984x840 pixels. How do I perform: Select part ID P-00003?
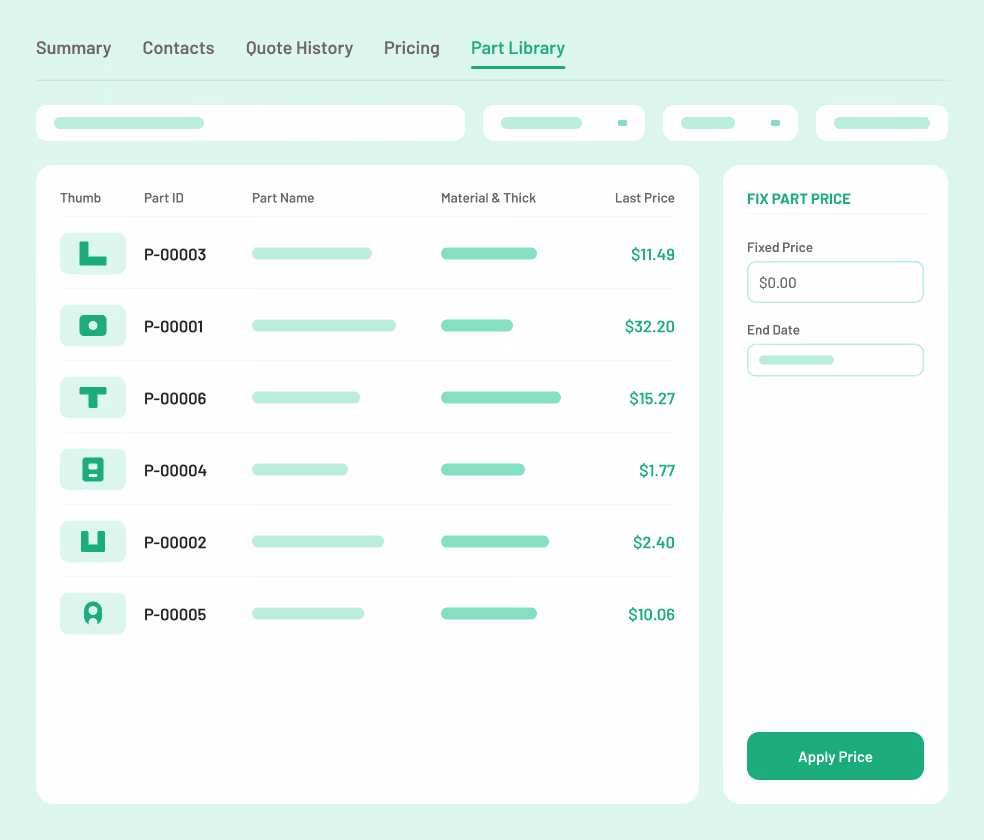[175, 255]
